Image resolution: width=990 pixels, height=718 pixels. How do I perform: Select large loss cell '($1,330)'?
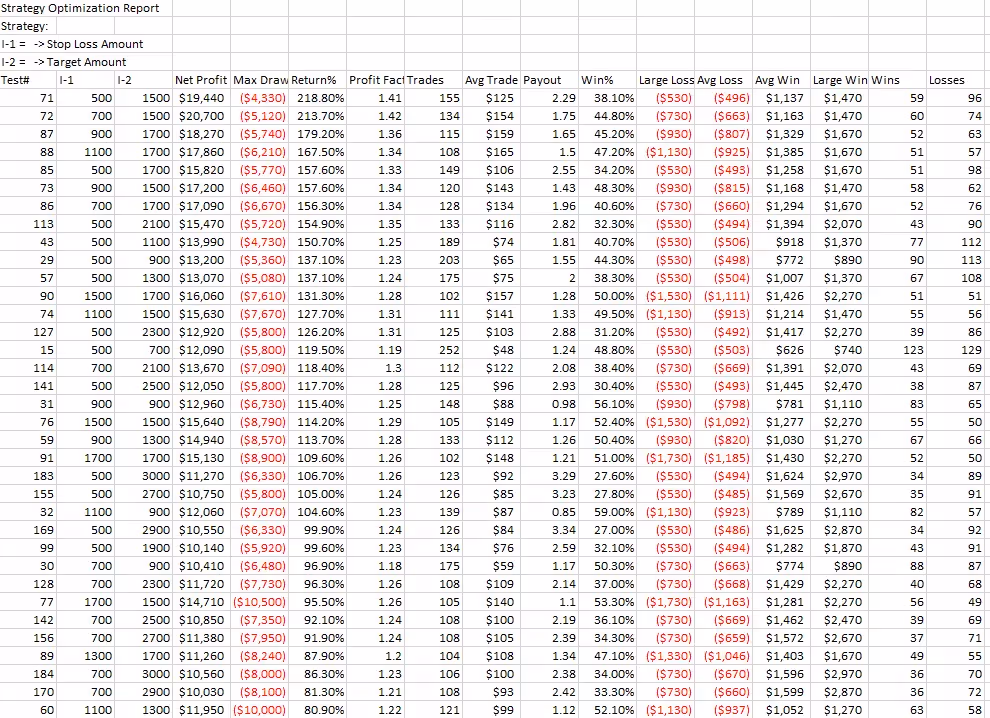[x=665, y=656]
